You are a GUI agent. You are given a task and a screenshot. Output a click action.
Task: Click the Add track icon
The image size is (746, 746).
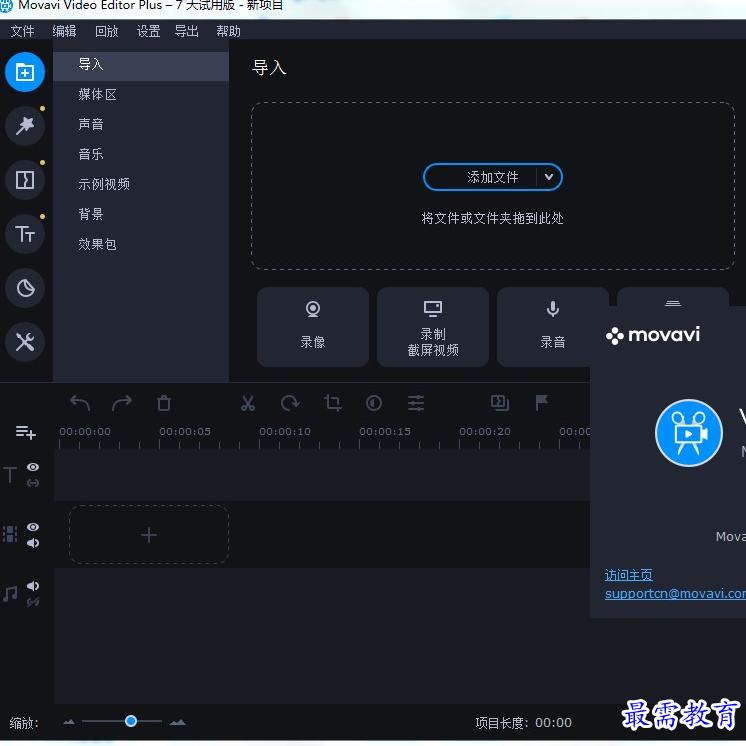click(25, 432)
